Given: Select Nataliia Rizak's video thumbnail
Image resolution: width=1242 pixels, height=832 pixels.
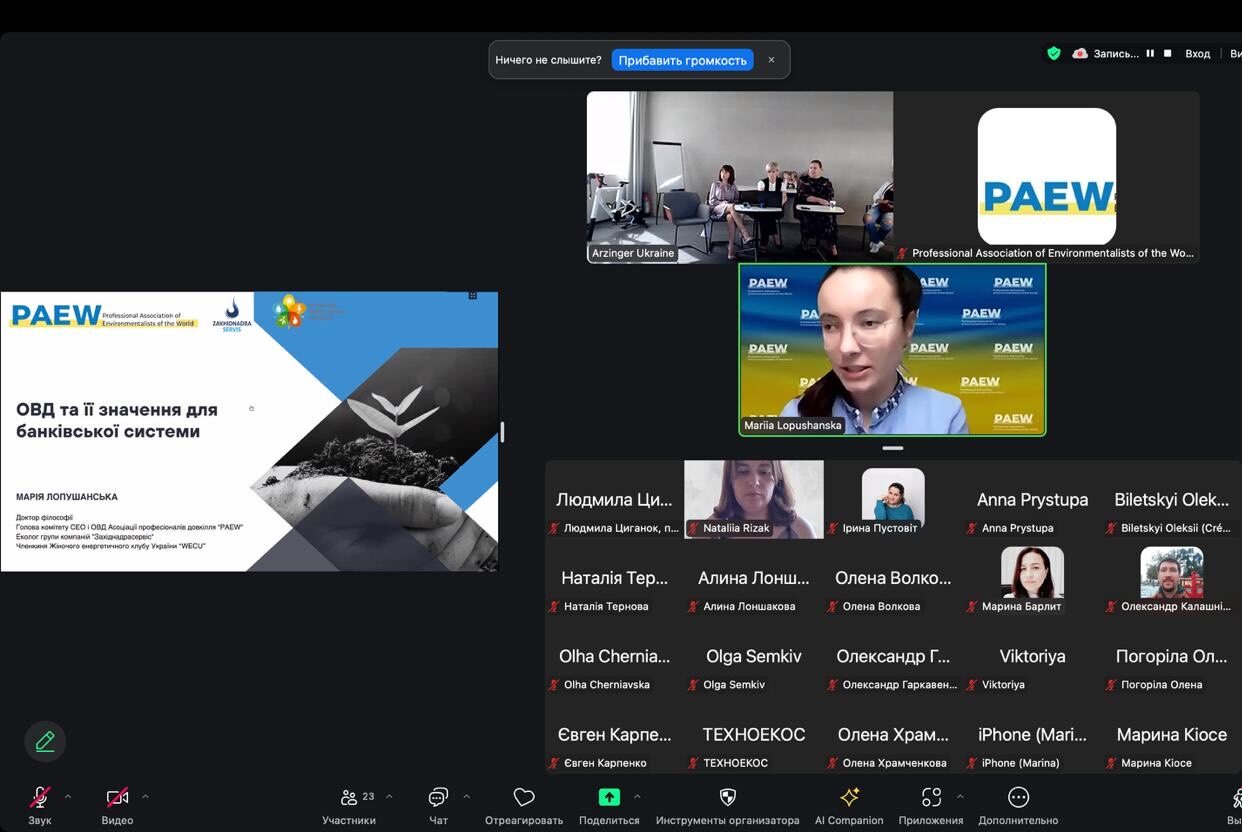Looking at the screenshot, I should click(753, 499).
